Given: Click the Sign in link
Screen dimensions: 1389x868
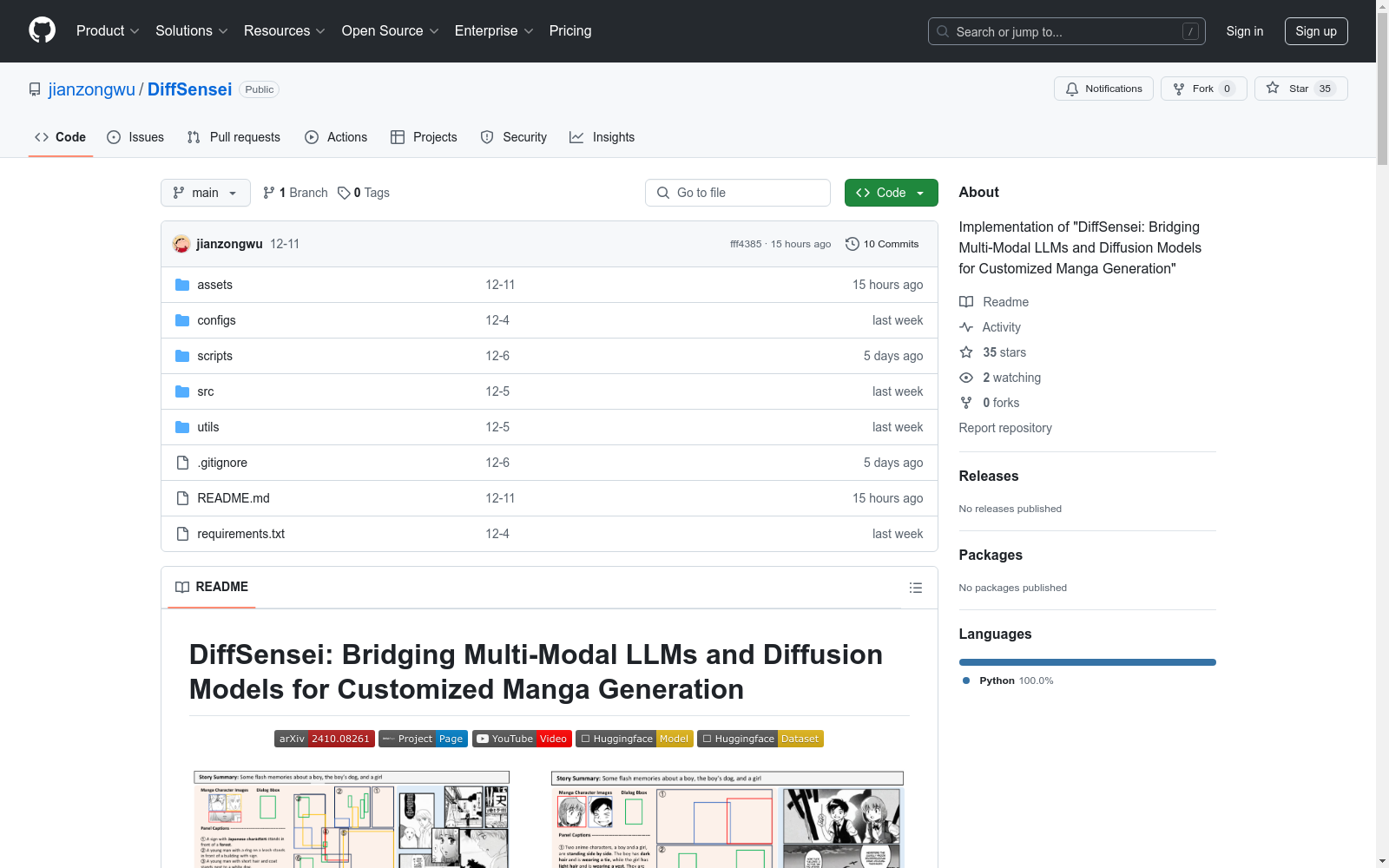Looking at the screenshot, I should 1245,31.
